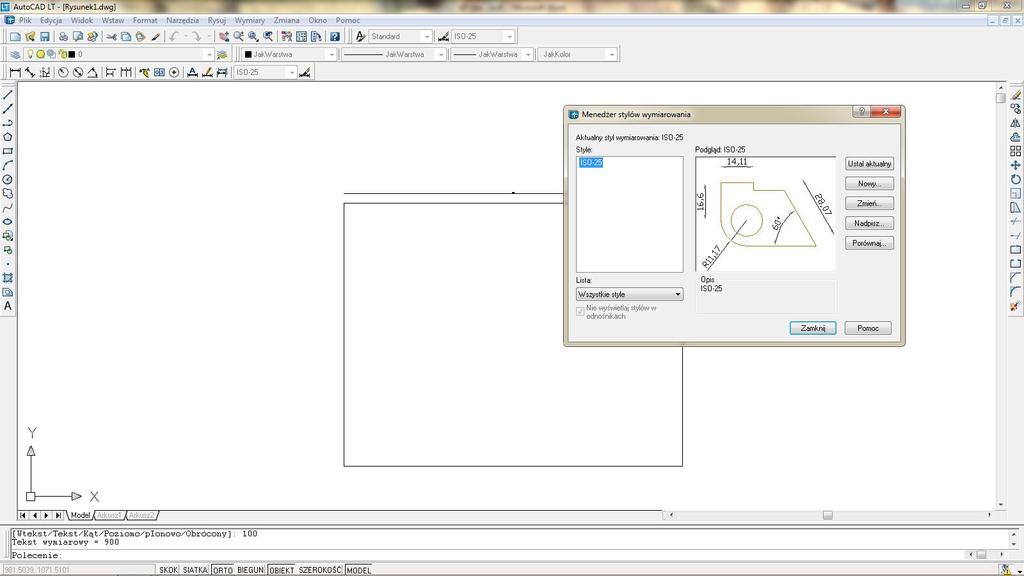Image resolution: width=1024 pixels, height=576 pixels.
Task: Select the Arc draw tool
Action: [8, 165]
